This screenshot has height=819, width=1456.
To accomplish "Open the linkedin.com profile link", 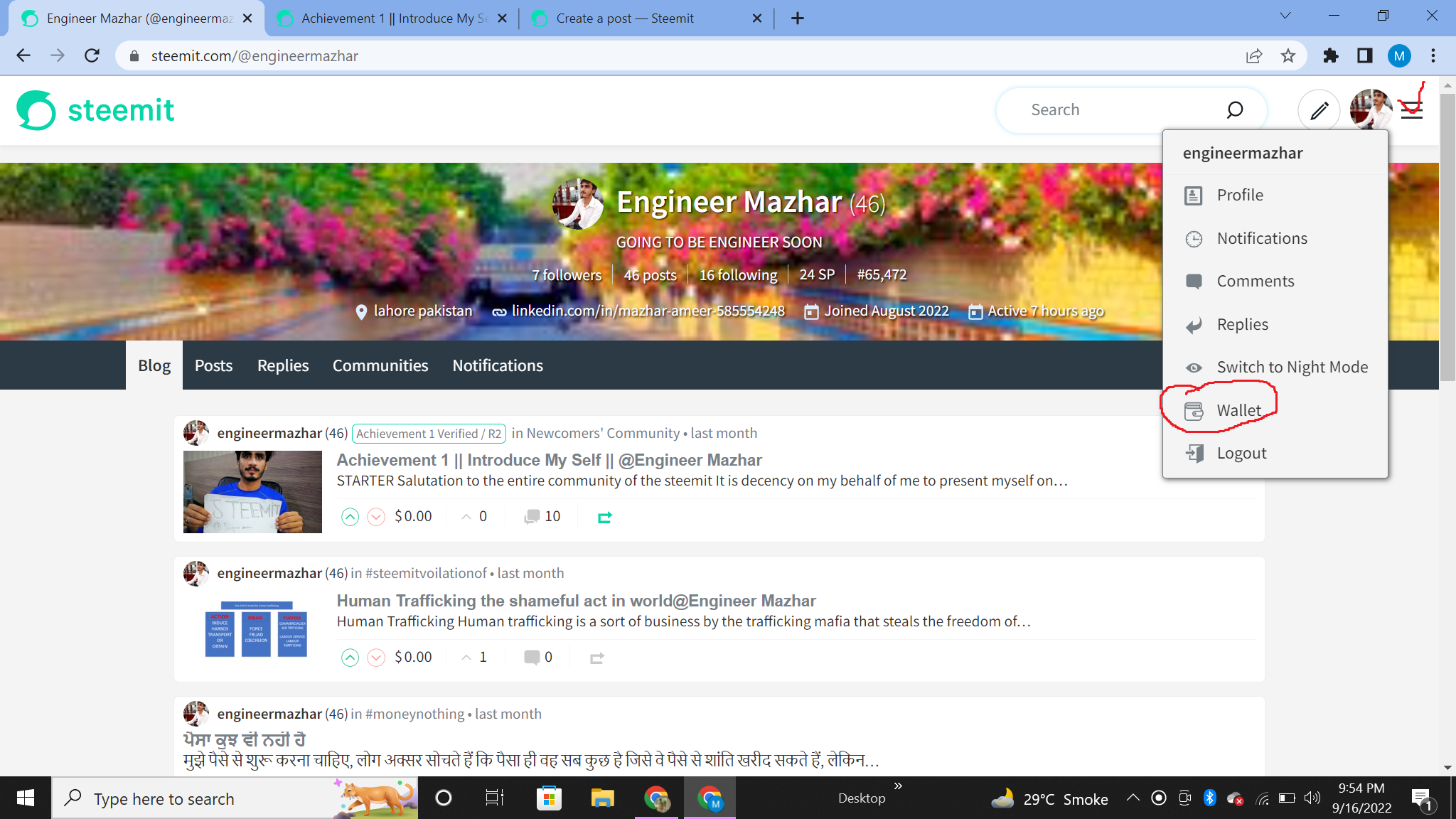I will [648, 311].
